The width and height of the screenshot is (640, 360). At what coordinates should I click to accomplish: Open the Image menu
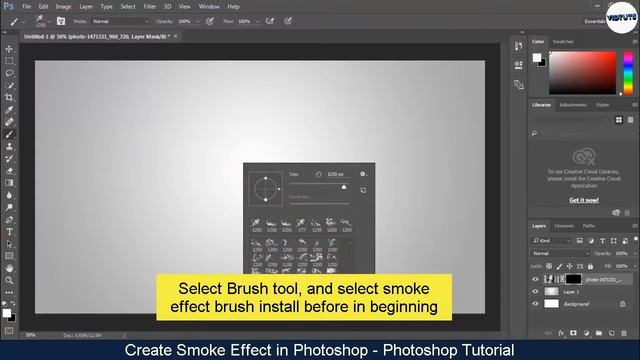(63, 7)
